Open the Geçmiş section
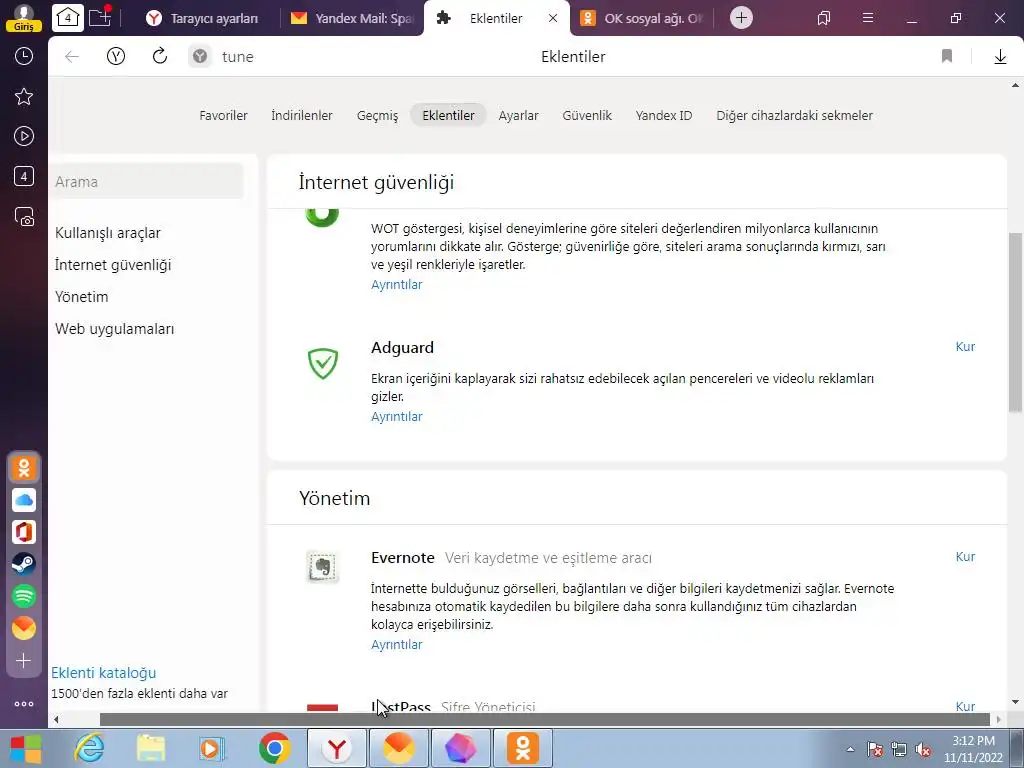The image size is (1024, 768). 377,116
